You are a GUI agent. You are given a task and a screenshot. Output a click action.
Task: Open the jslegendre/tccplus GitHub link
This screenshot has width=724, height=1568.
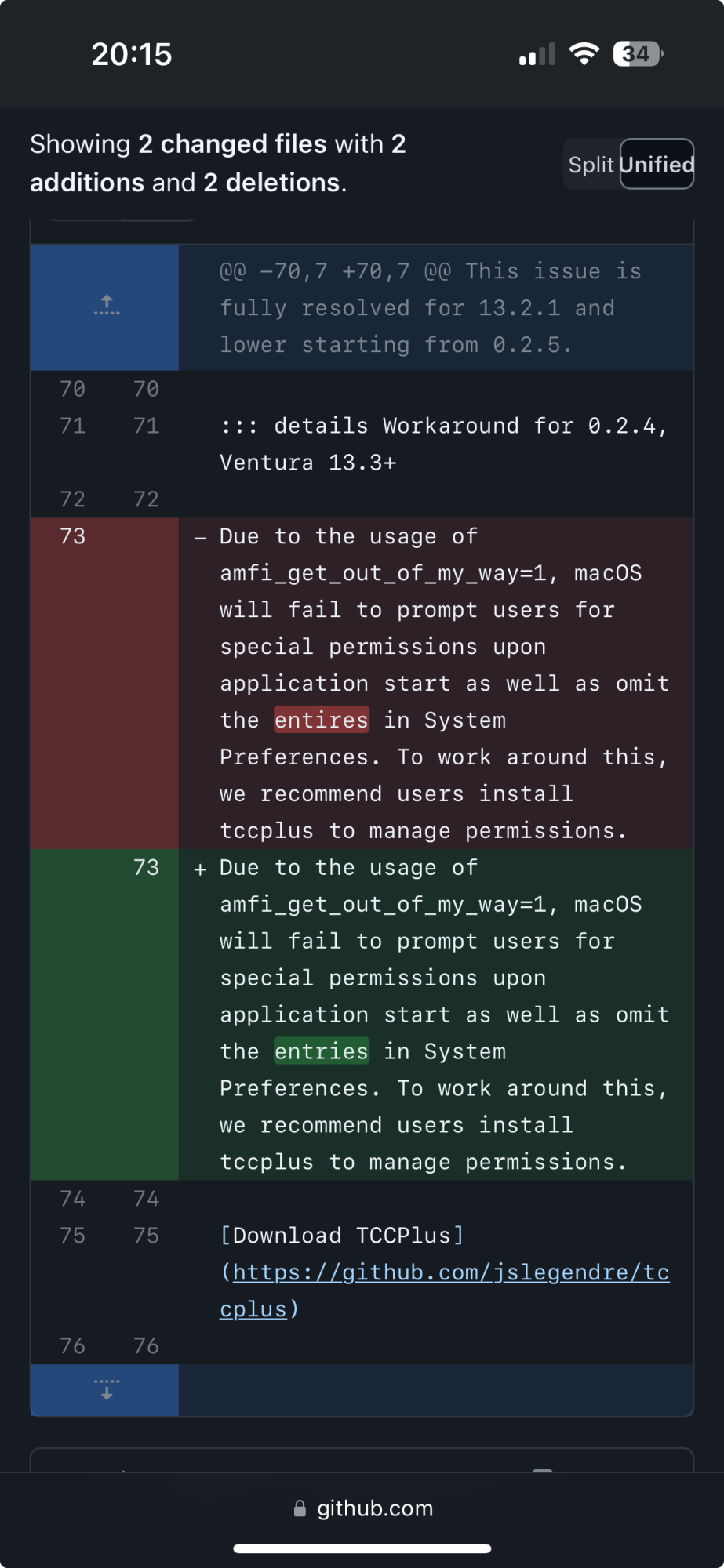pos(445,1290)
